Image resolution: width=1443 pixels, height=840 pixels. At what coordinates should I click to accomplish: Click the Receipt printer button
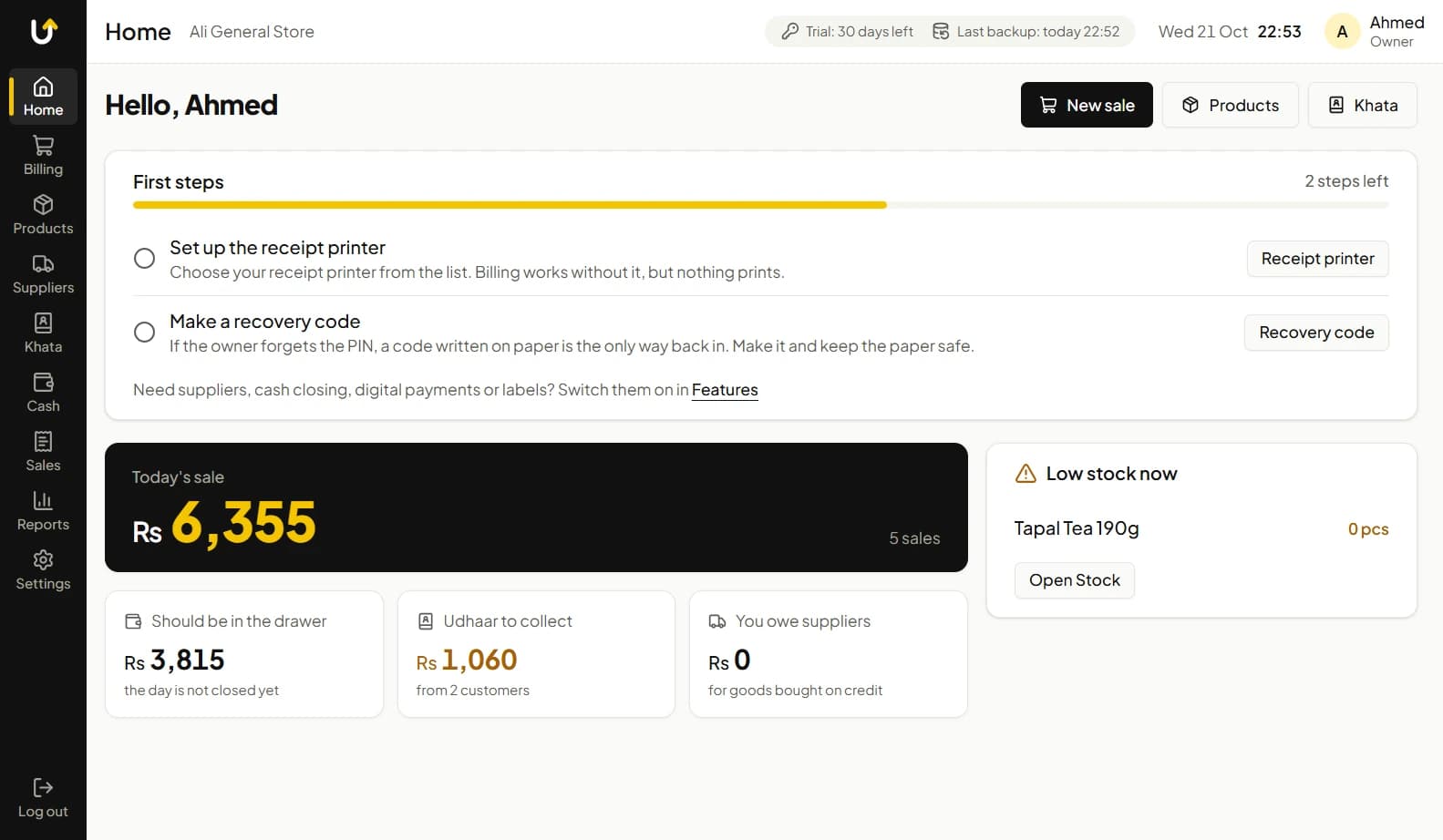click(1317, 259)
